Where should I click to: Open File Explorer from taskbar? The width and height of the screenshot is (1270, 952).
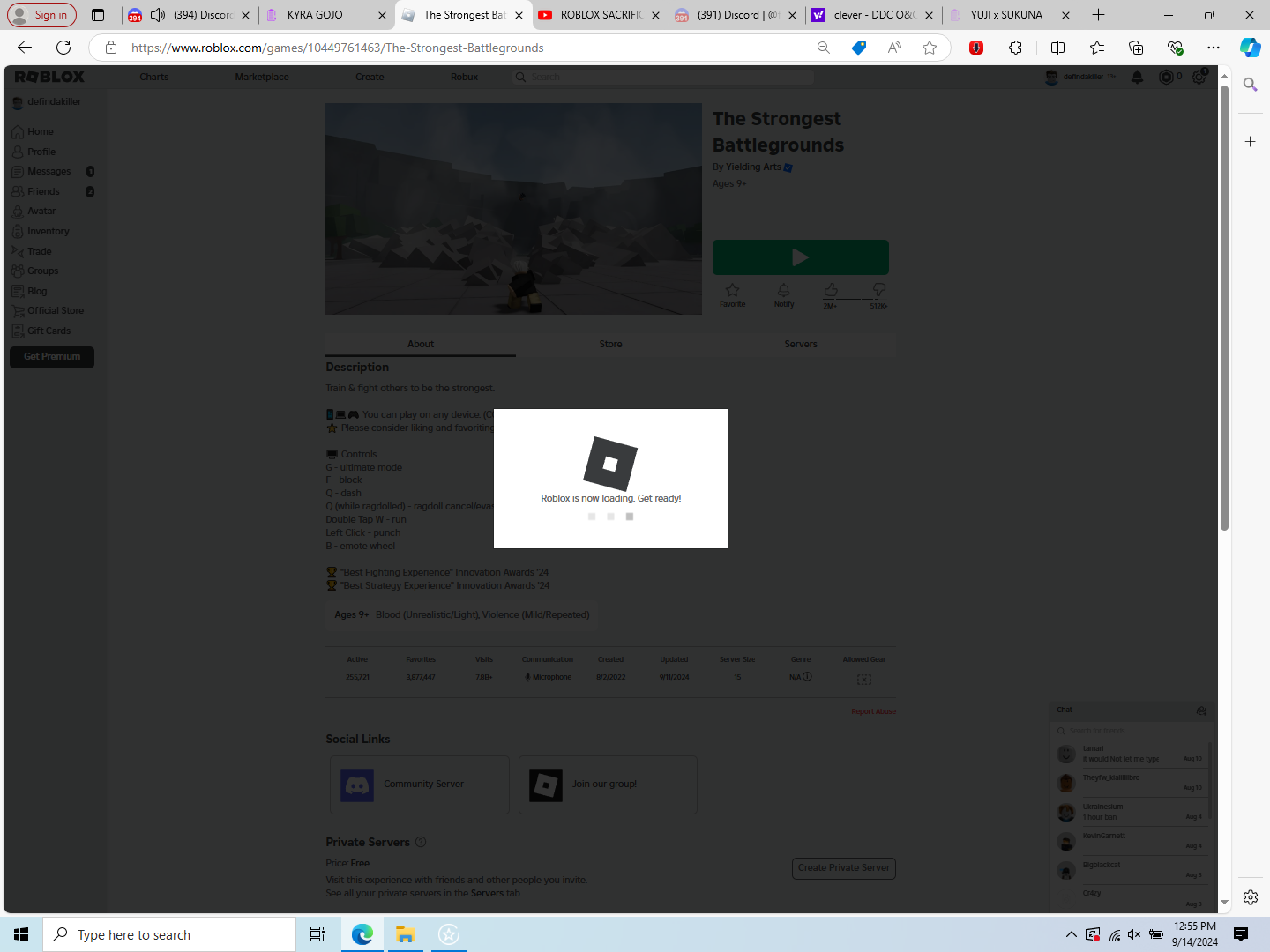[x=405, y=934]
